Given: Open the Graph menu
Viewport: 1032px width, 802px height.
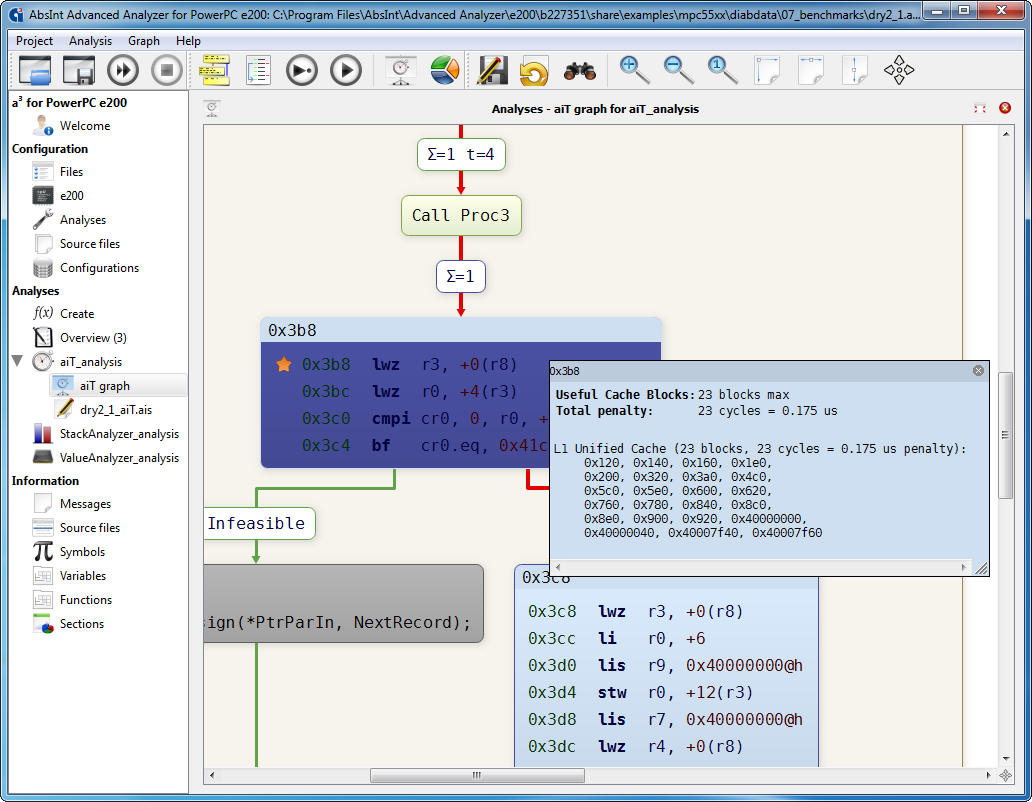Looking at the screenshot, I should 143,41.
